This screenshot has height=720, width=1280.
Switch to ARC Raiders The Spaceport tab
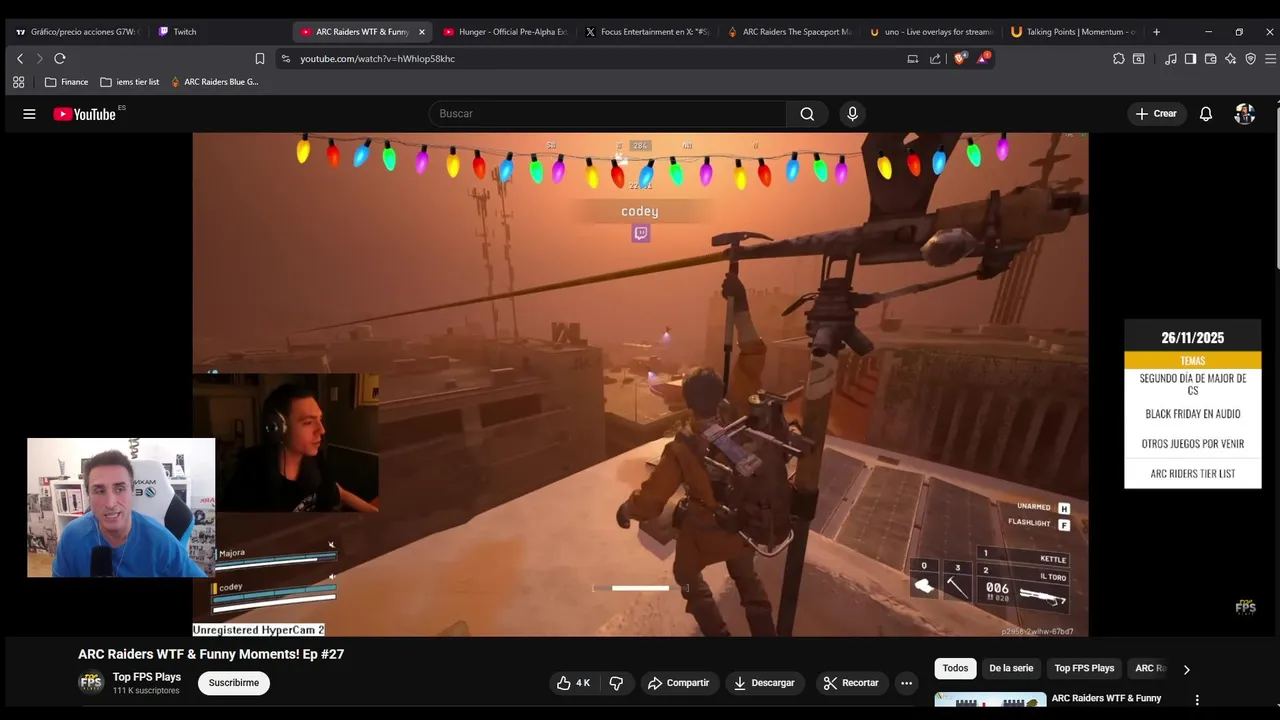[x=790, y=32]
